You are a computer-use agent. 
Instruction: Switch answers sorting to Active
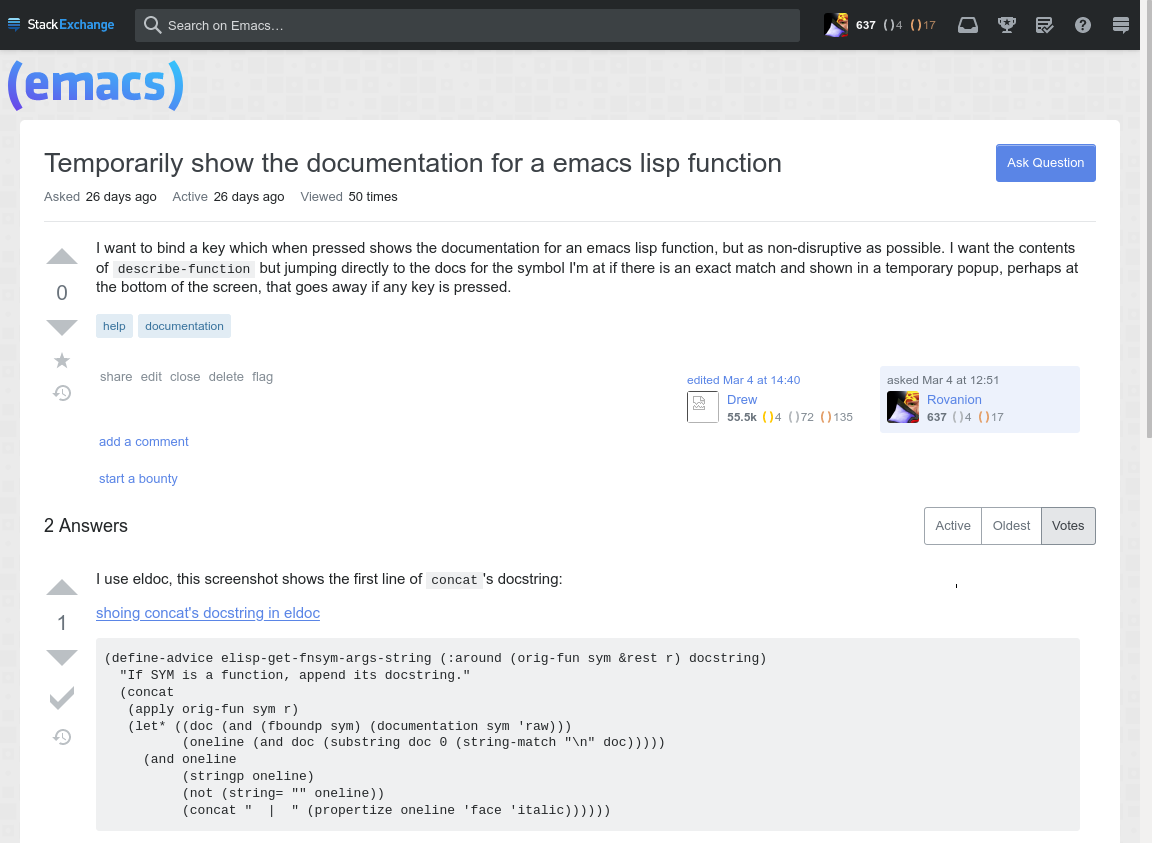click(x=952, y=525)
